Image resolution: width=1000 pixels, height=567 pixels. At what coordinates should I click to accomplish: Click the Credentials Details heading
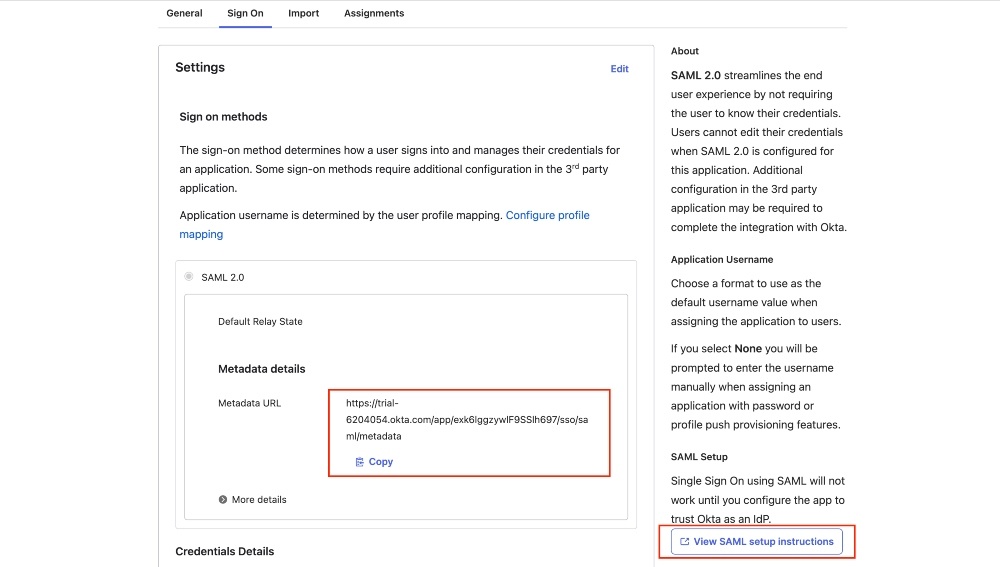point(224,551)
